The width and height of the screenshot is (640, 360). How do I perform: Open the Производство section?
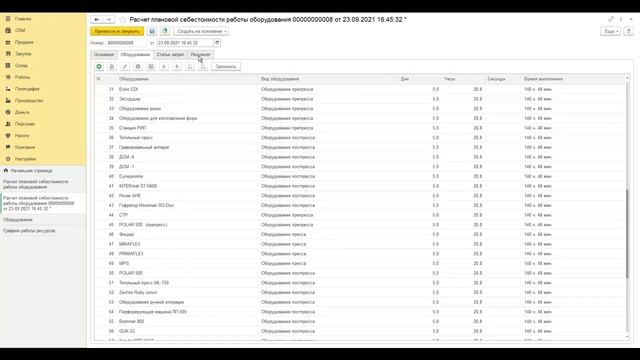[x=29, y=100]
